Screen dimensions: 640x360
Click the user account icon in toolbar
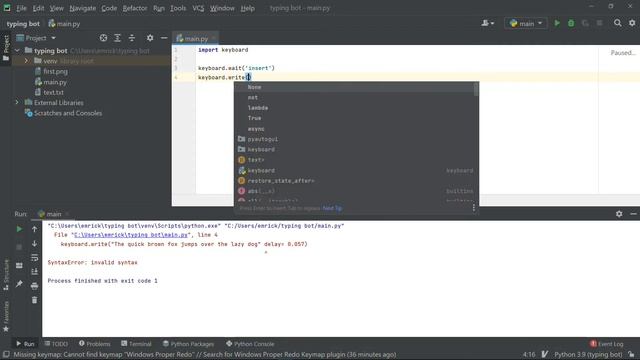click(x=487, y=23)
